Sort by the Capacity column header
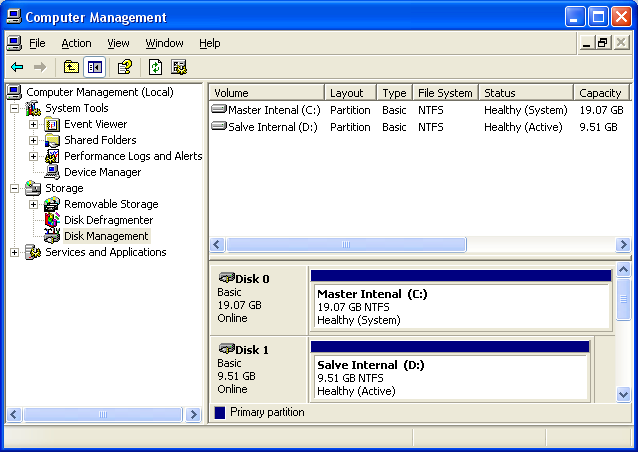This screenshot has height=452, width=638. click(x=601, y=93)
